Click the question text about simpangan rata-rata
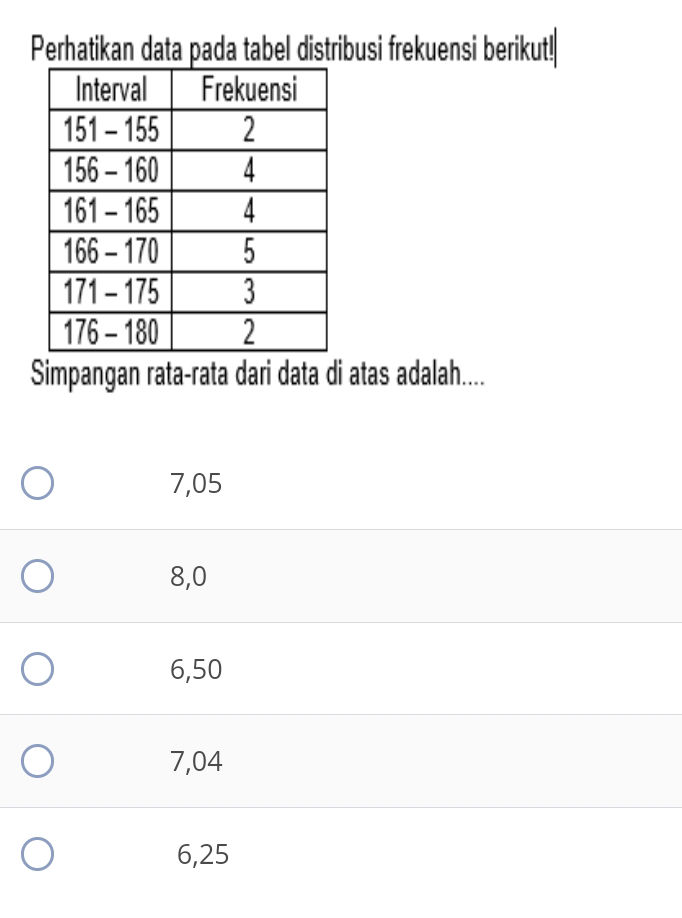This screenshot has width=682, height=918. pyautogui.click(x=256, y=373)
